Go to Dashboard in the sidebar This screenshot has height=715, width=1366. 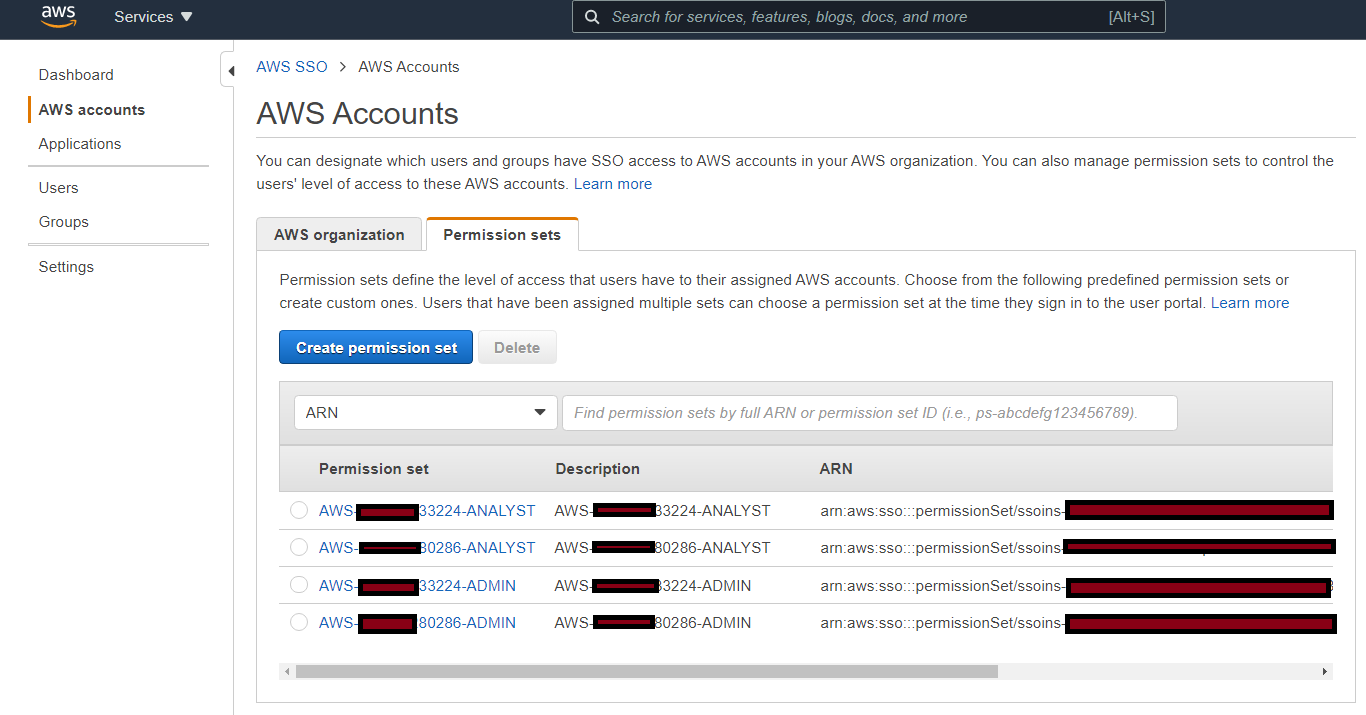click(x=76, y=75)
